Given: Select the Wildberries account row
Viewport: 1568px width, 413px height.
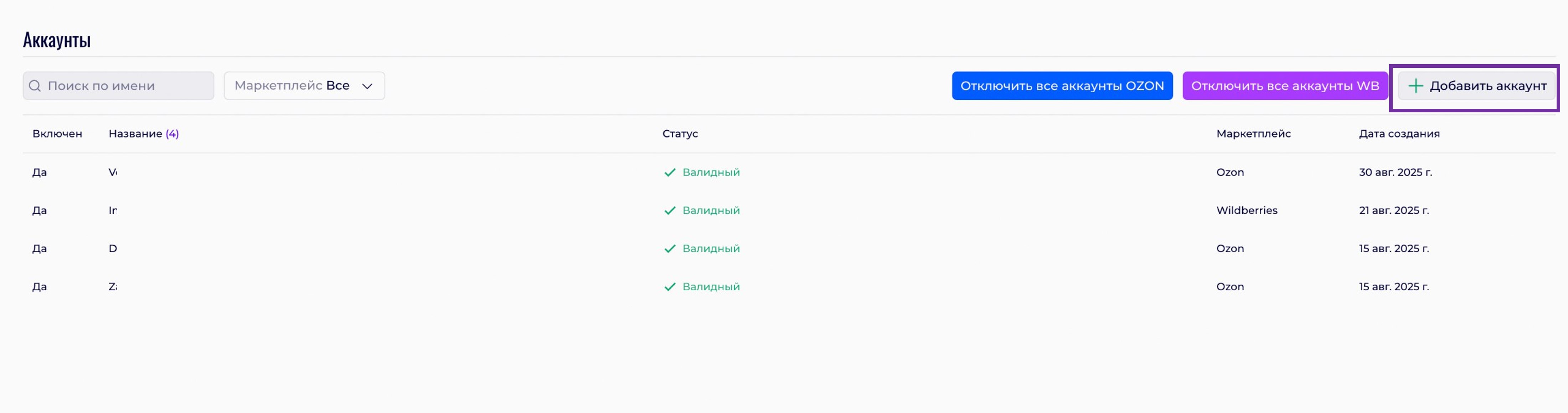Looking at the screenshot, I should [x=1247, y=210].
